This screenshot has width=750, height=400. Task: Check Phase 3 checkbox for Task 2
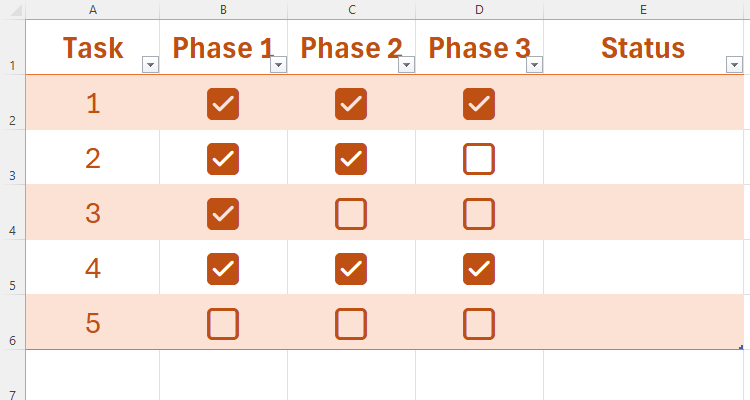479,159
